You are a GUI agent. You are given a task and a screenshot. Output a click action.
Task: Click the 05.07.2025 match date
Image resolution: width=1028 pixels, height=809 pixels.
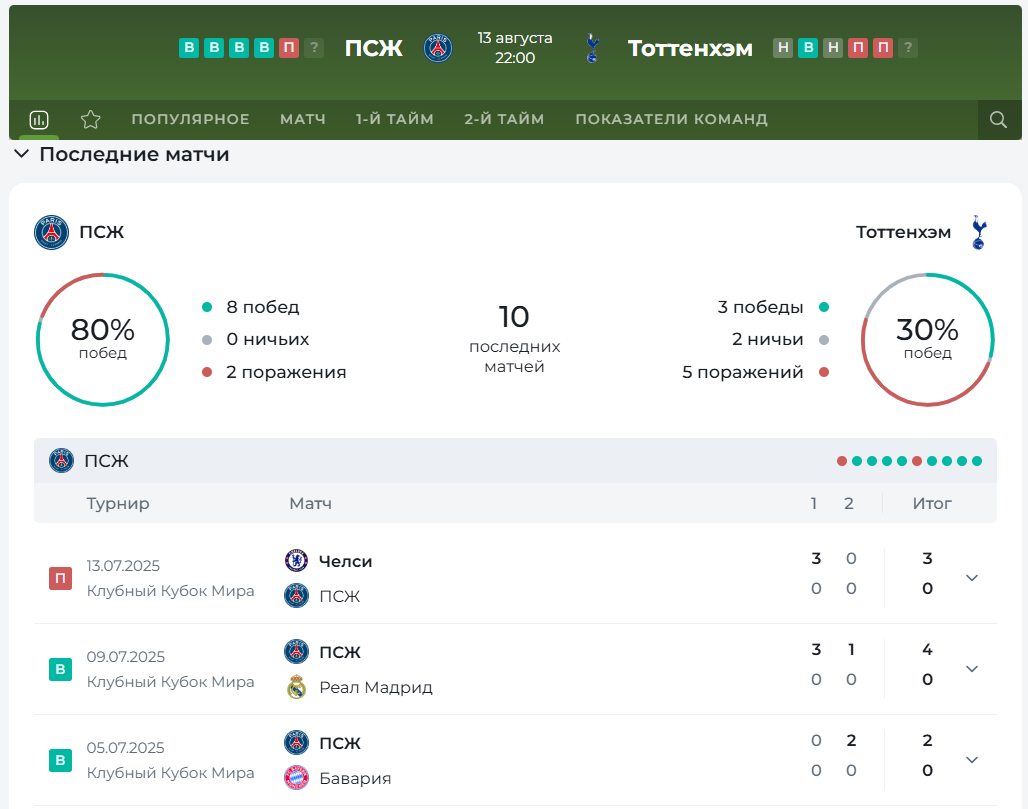pos(125,748)
